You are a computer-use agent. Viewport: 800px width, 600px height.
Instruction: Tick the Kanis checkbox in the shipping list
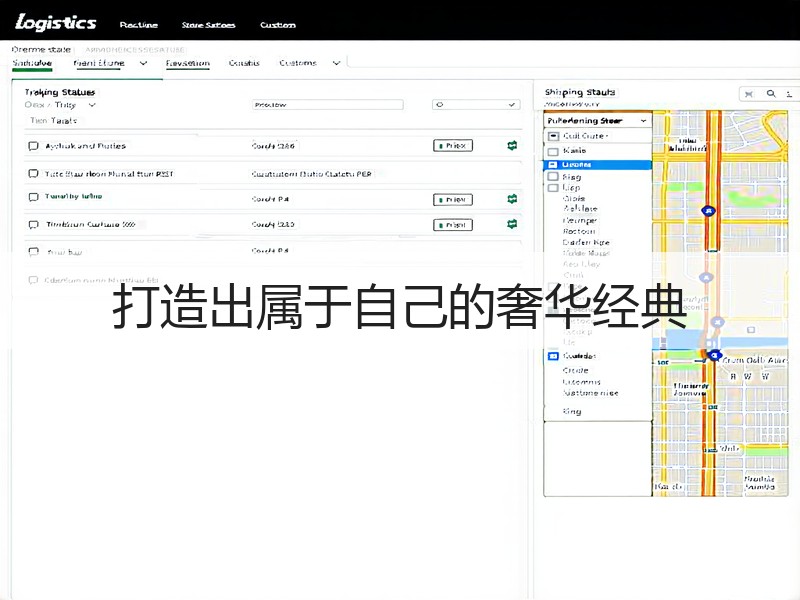[x=553, y=152]
